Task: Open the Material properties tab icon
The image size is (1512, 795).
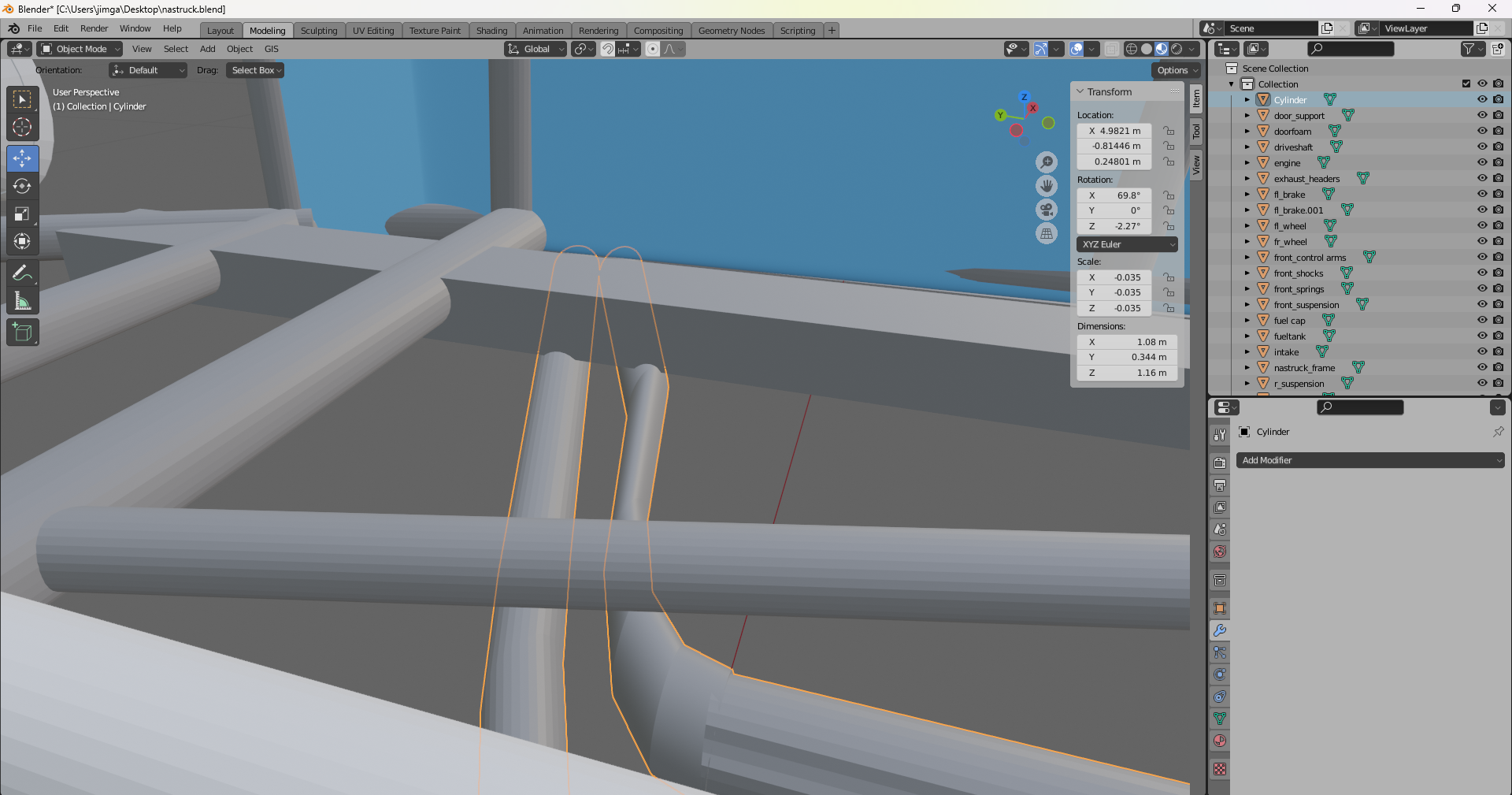Action: pos(1220,741)
